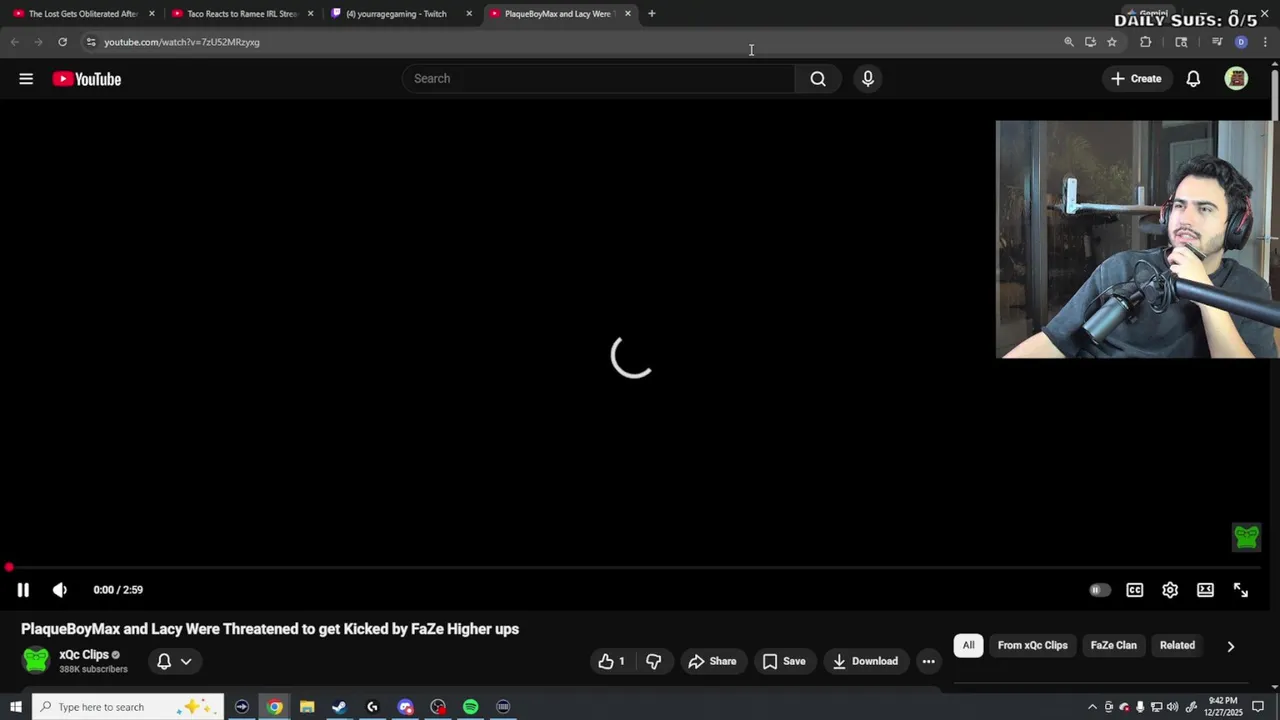
Task: Open the Extensions puzzle icon
Action: click(x=1146, y=42)
